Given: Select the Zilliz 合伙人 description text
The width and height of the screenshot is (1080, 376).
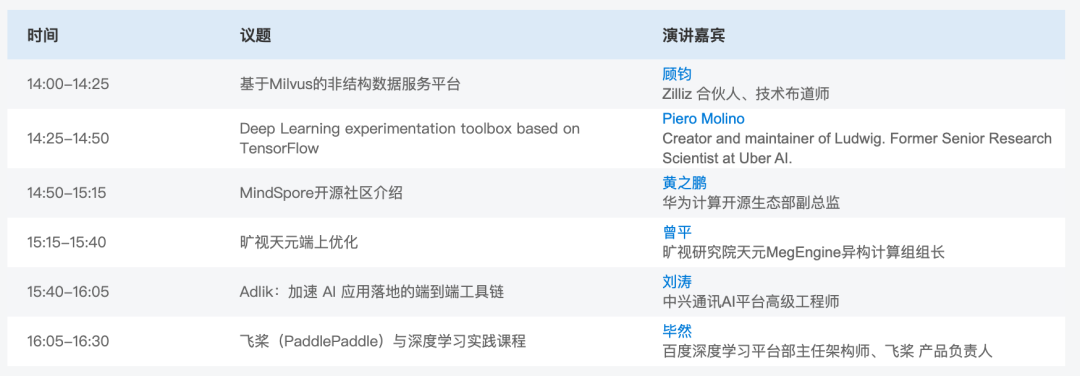Looking at the screenshot, I should (746, 94).
